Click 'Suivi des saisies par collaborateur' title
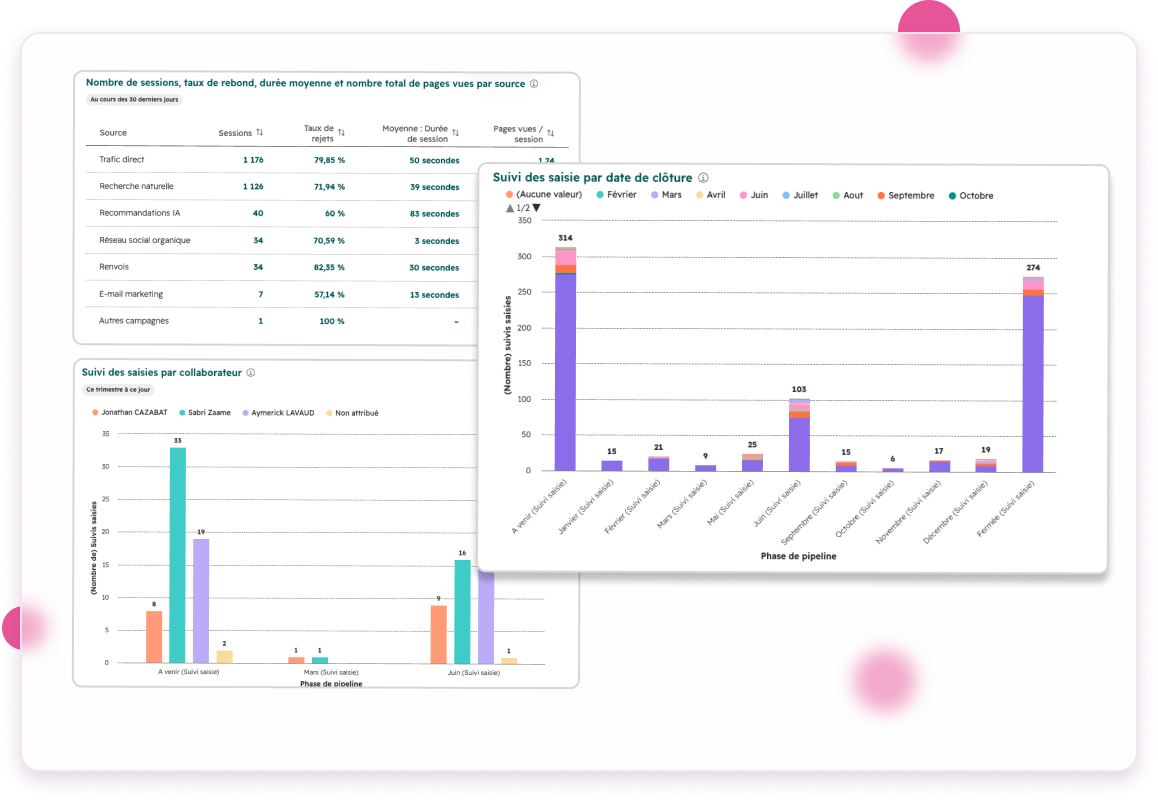 (162, 372)
